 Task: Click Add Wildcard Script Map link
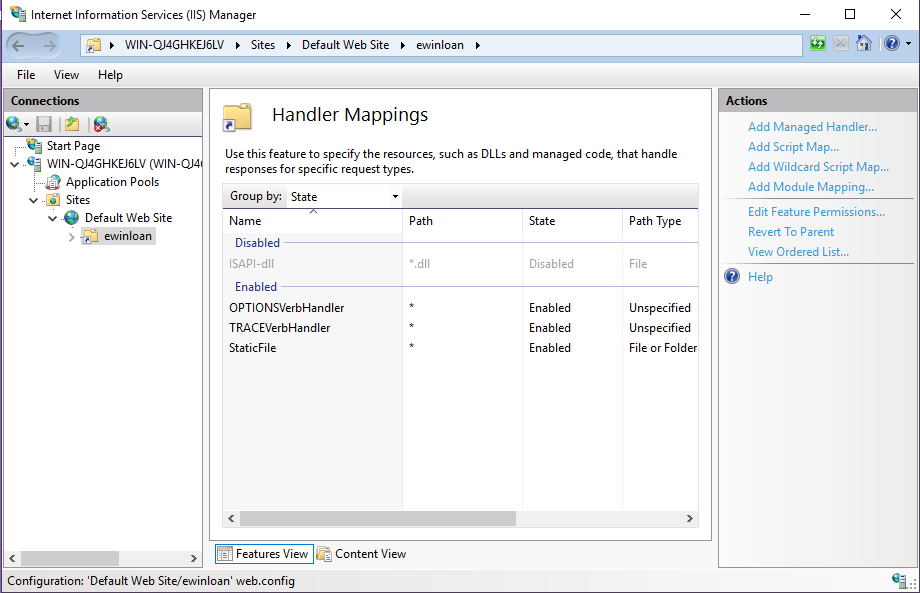point(818,167)
